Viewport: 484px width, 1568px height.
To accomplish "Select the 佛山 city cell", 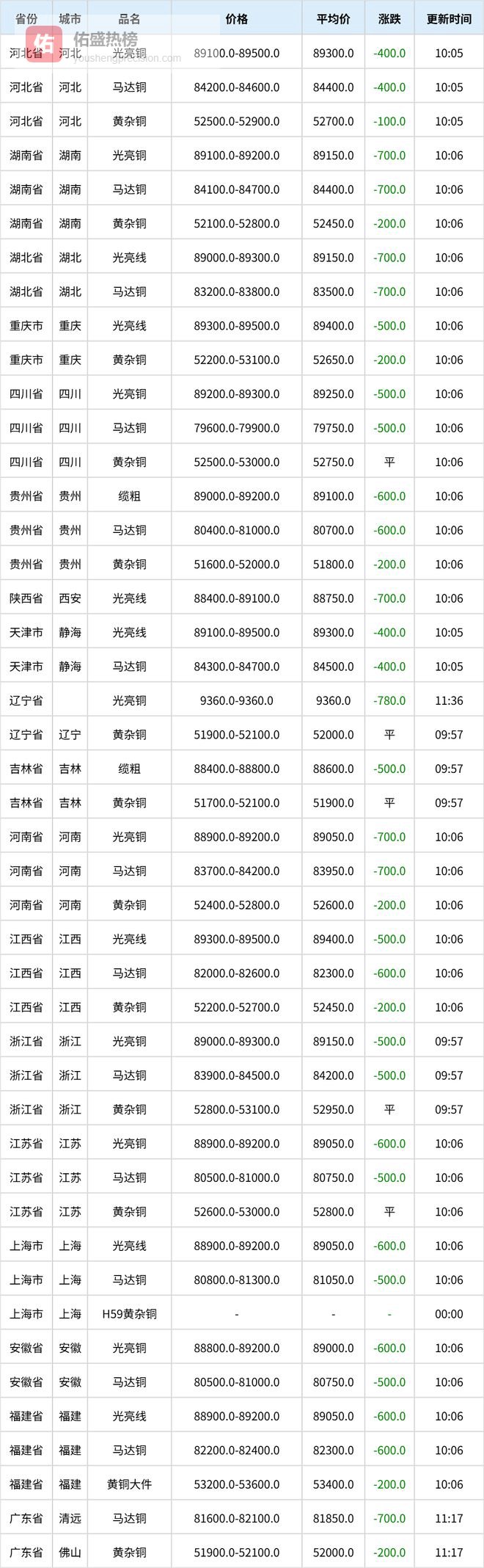I will tap(70, 1553).
